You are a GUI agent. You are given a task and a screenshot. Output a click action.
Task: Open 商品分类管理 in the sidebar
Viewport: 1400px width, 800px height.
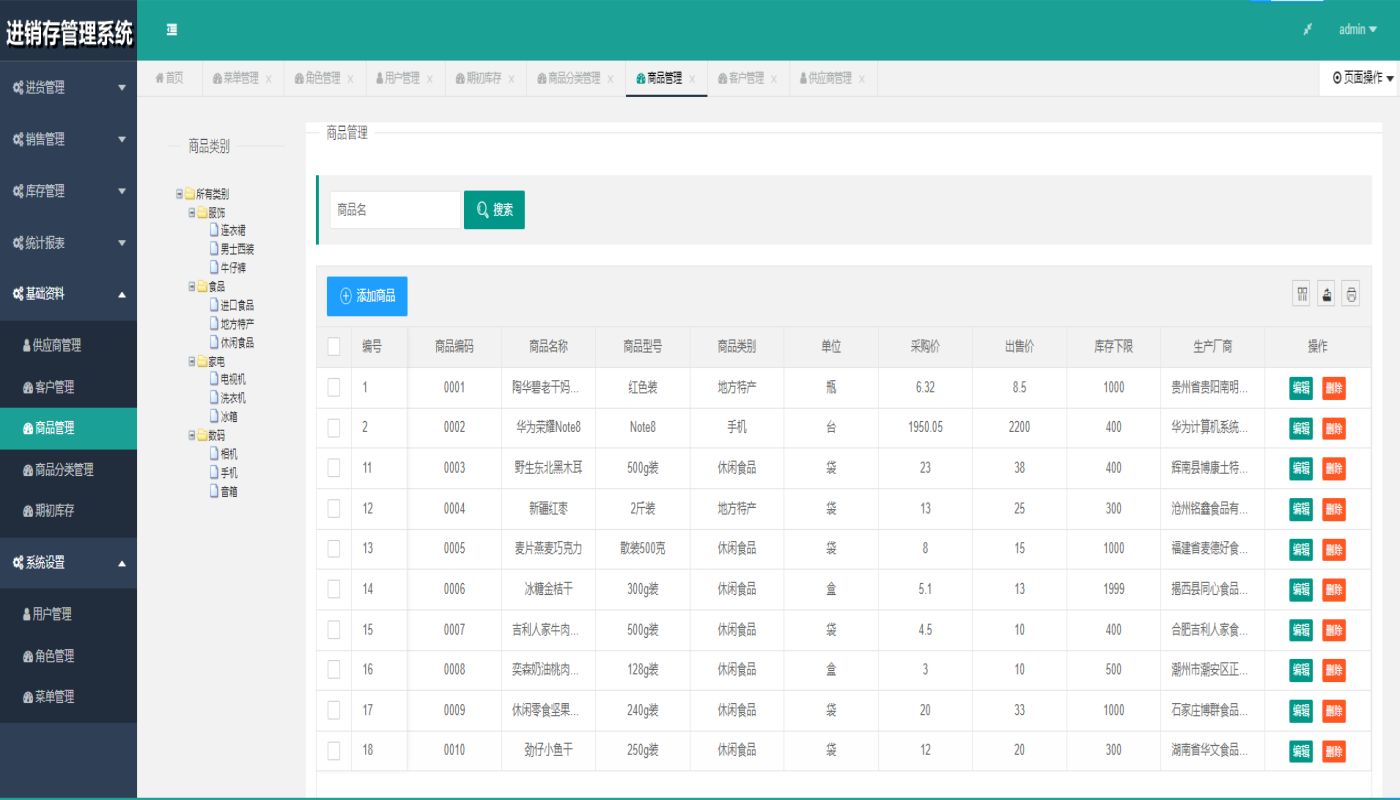pyautogui.click(x=68, y=470)
